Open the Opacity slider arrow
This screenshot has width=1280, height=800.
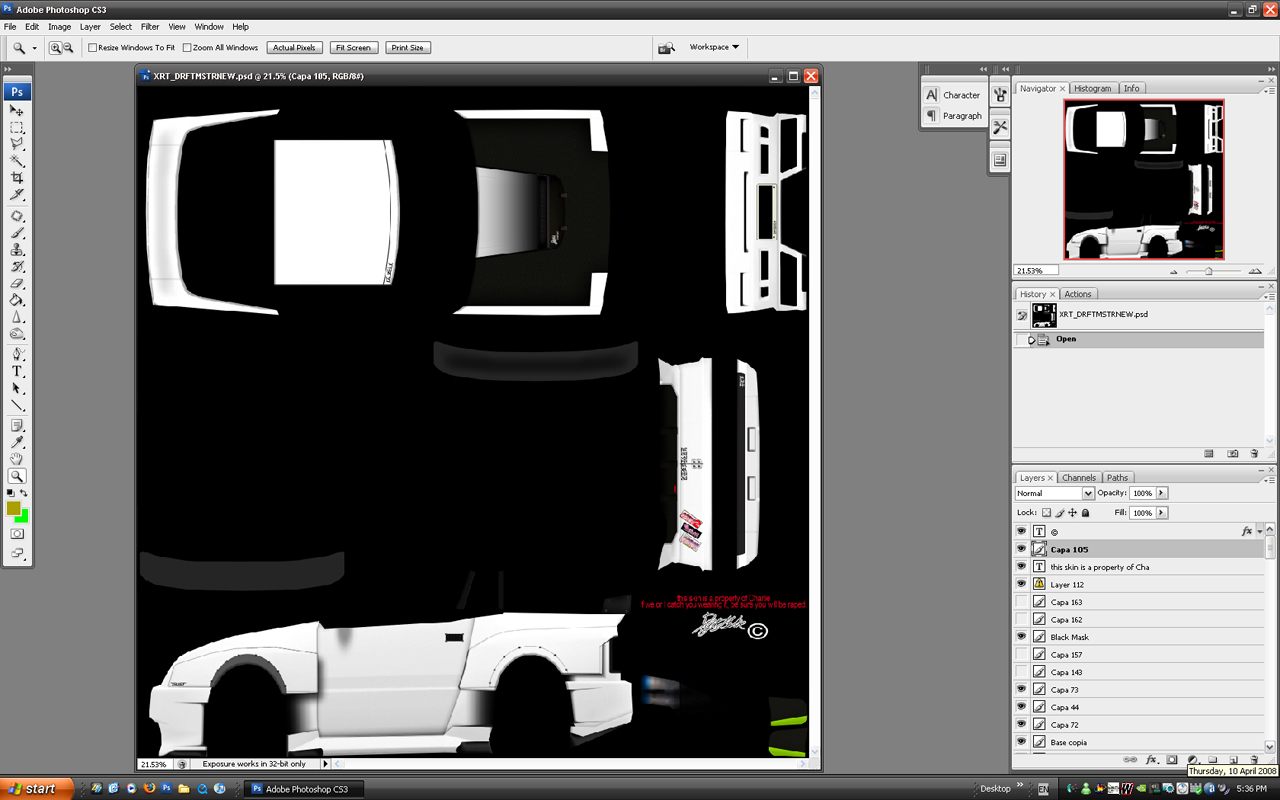pos(1161,493)
